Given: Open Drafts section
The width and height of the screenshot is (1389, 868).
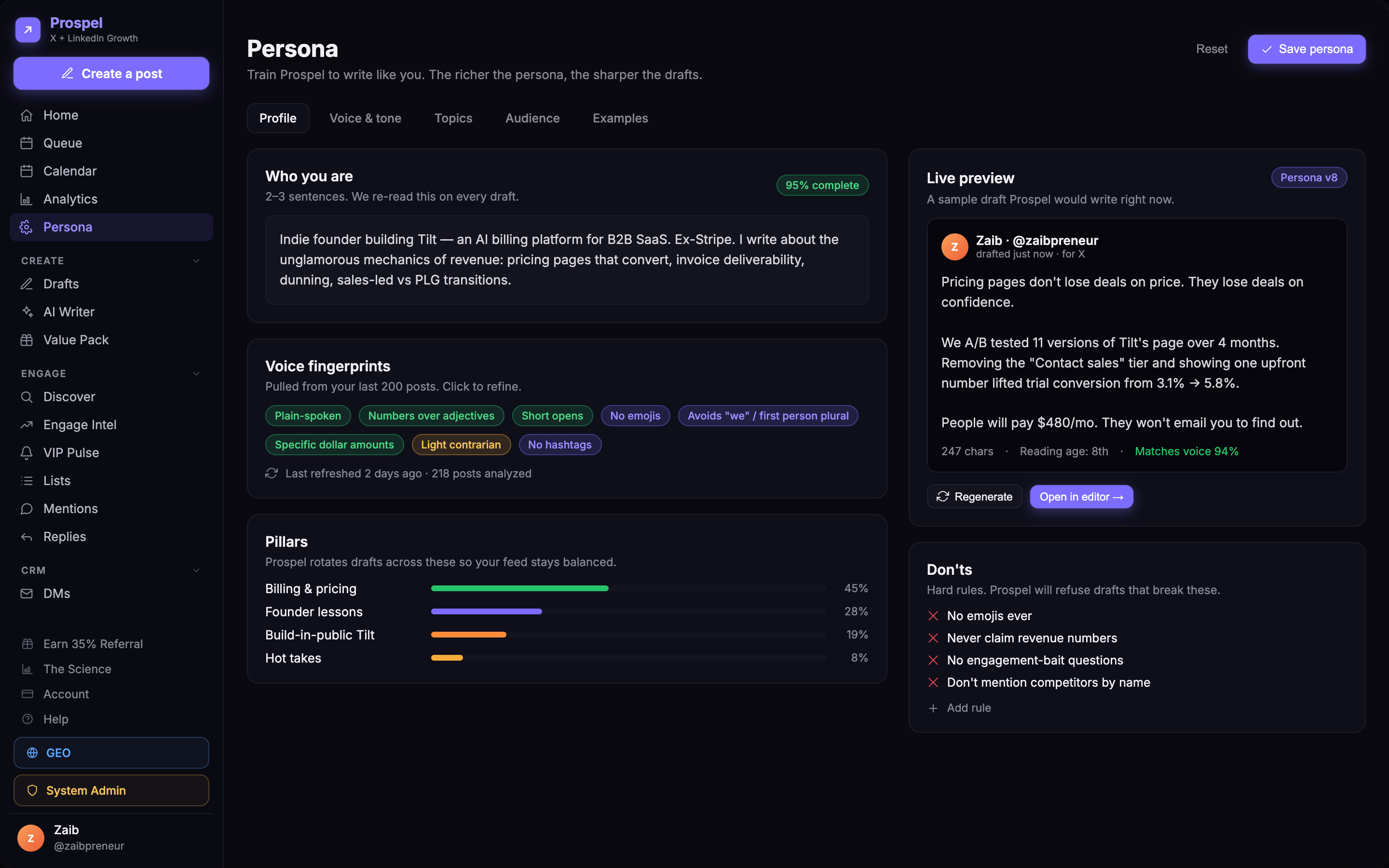Looking at the screenshot, I should coord(111,284).
